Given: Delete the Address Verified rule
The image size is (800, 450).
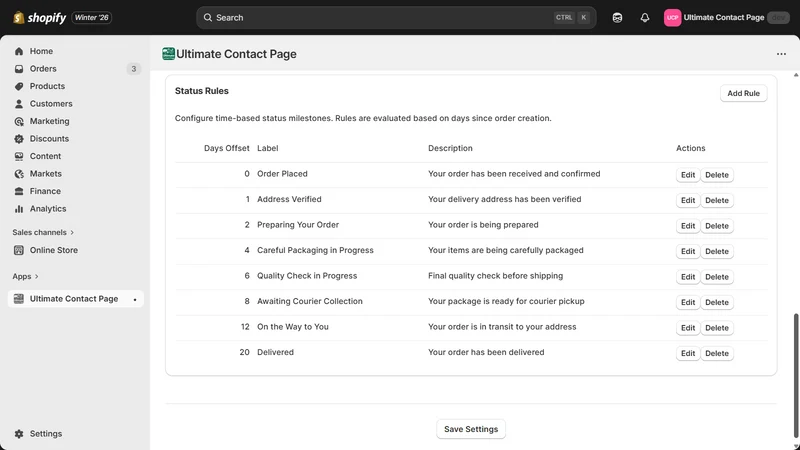Looking at the screenshot, I should pyautogui.click(x=717, y=200).
